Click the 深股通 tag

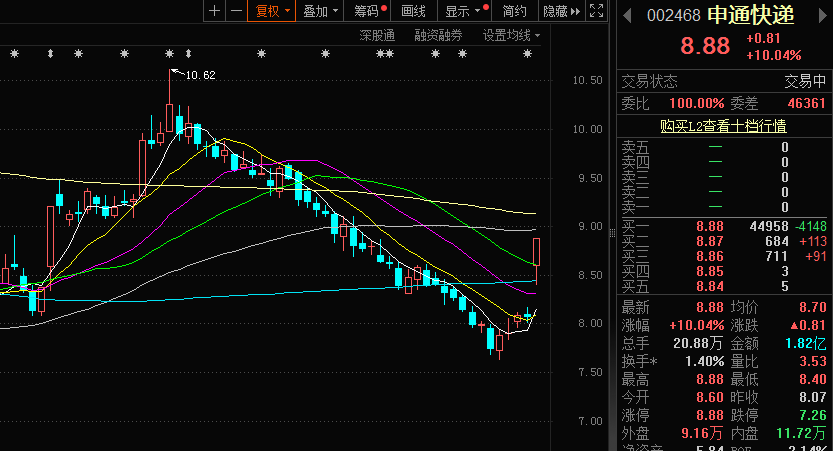pyautogui.click(x=377, y=36)
